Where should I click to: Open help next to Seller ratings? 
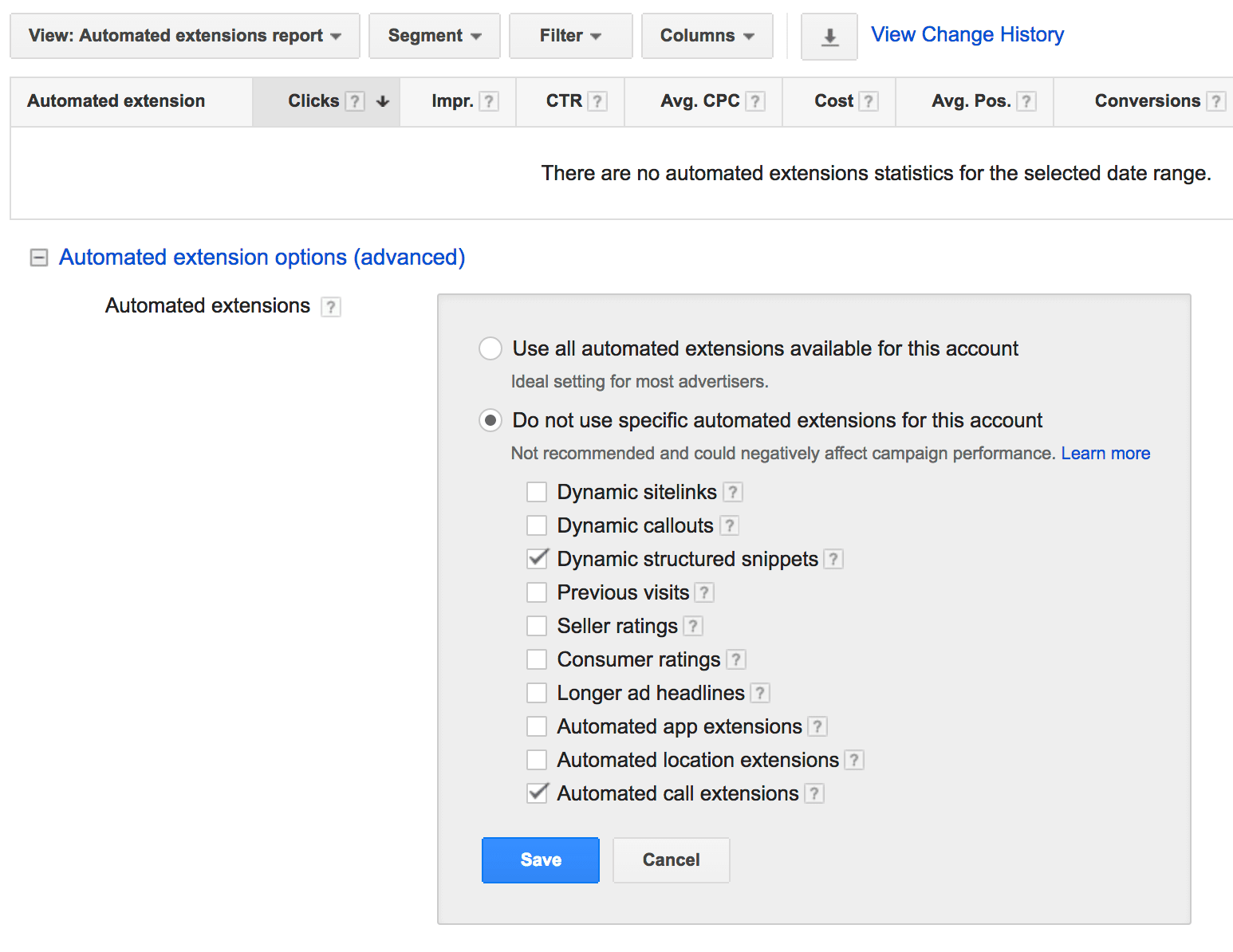(x=692, y=626)
